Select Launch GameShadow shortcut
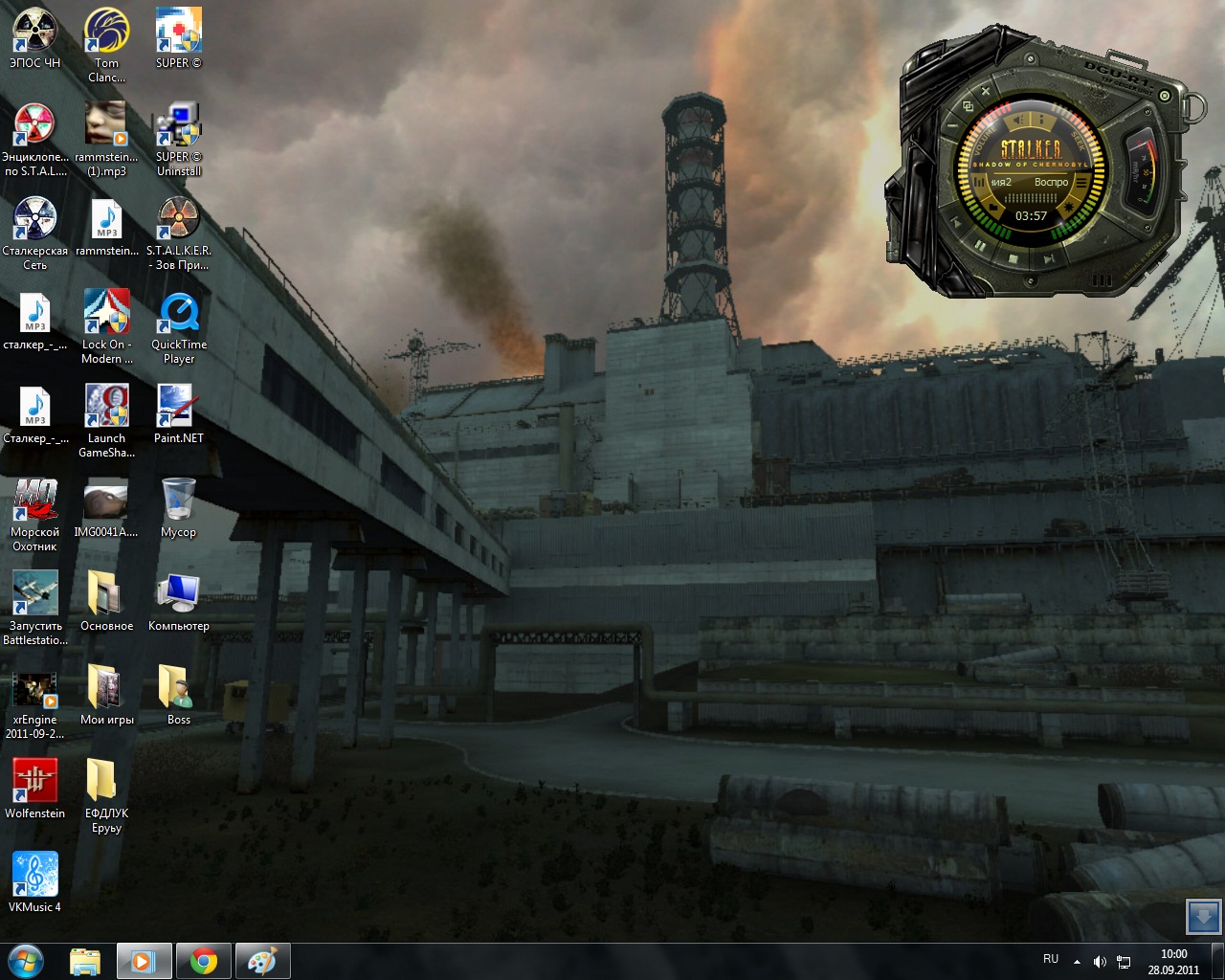 point(106,421)
